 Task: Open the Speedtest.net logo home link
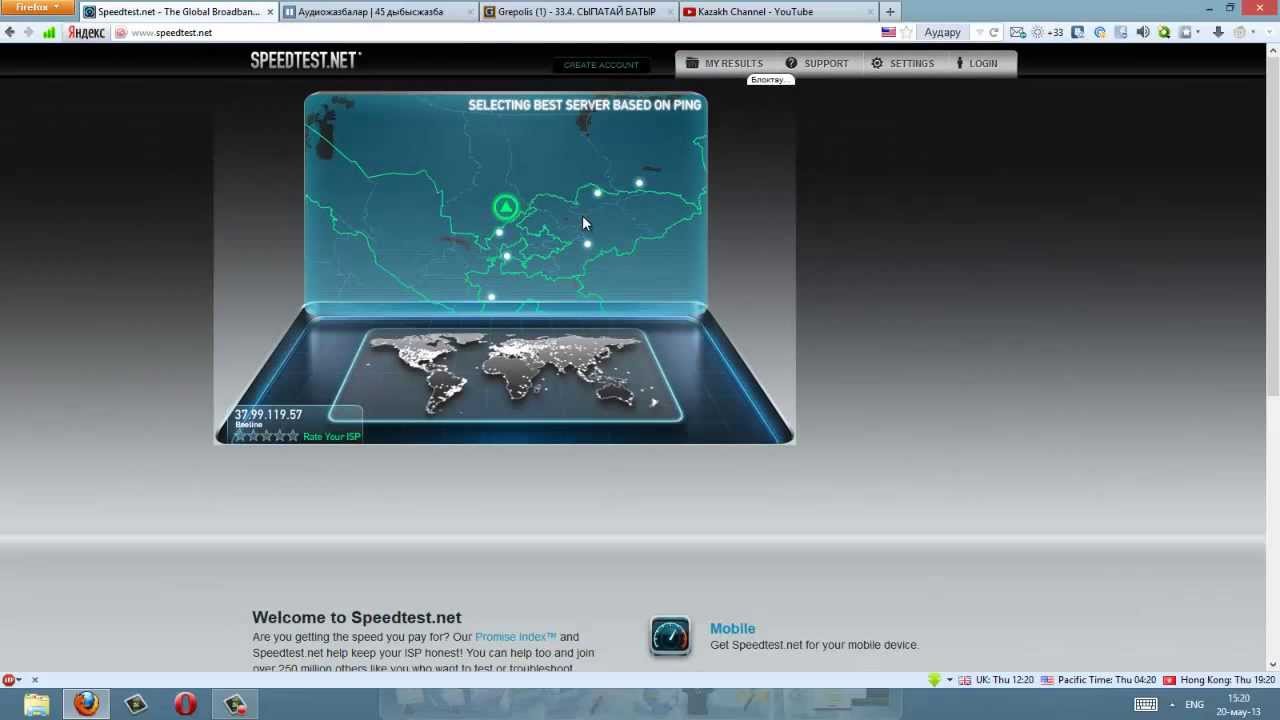pyautogui.click(x=305, y=60)
